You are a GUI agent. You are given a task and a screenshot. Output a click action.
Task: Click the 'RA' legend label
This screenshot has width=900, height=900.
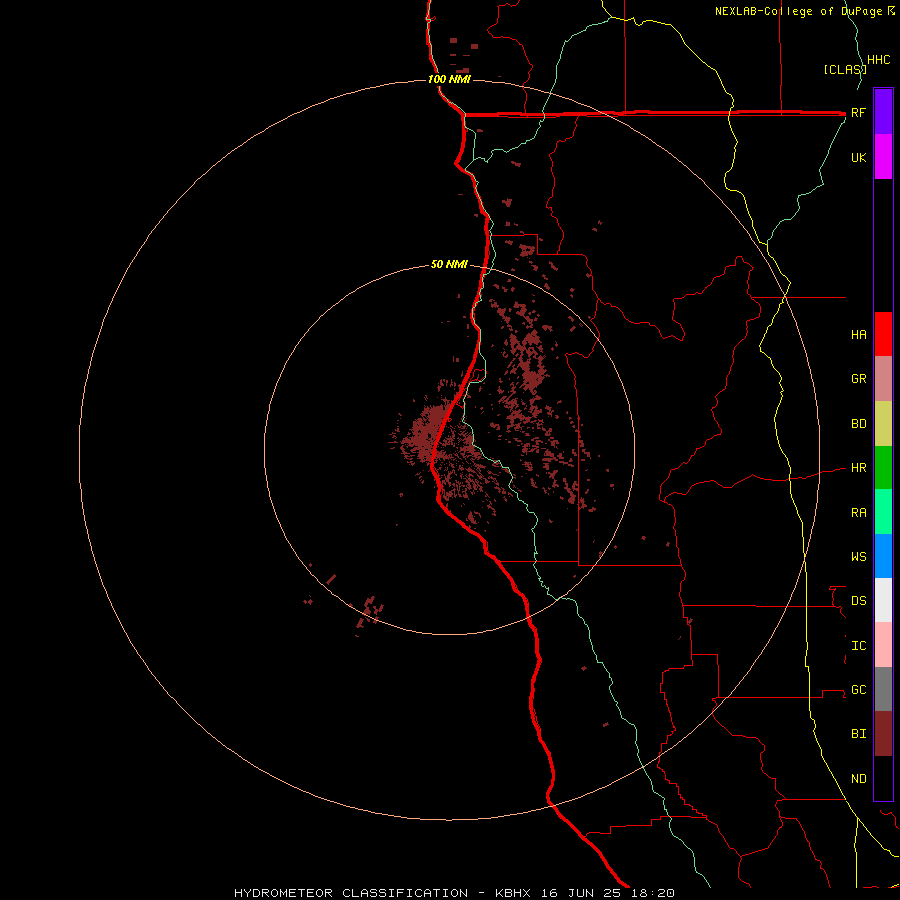tap(859, 513)
